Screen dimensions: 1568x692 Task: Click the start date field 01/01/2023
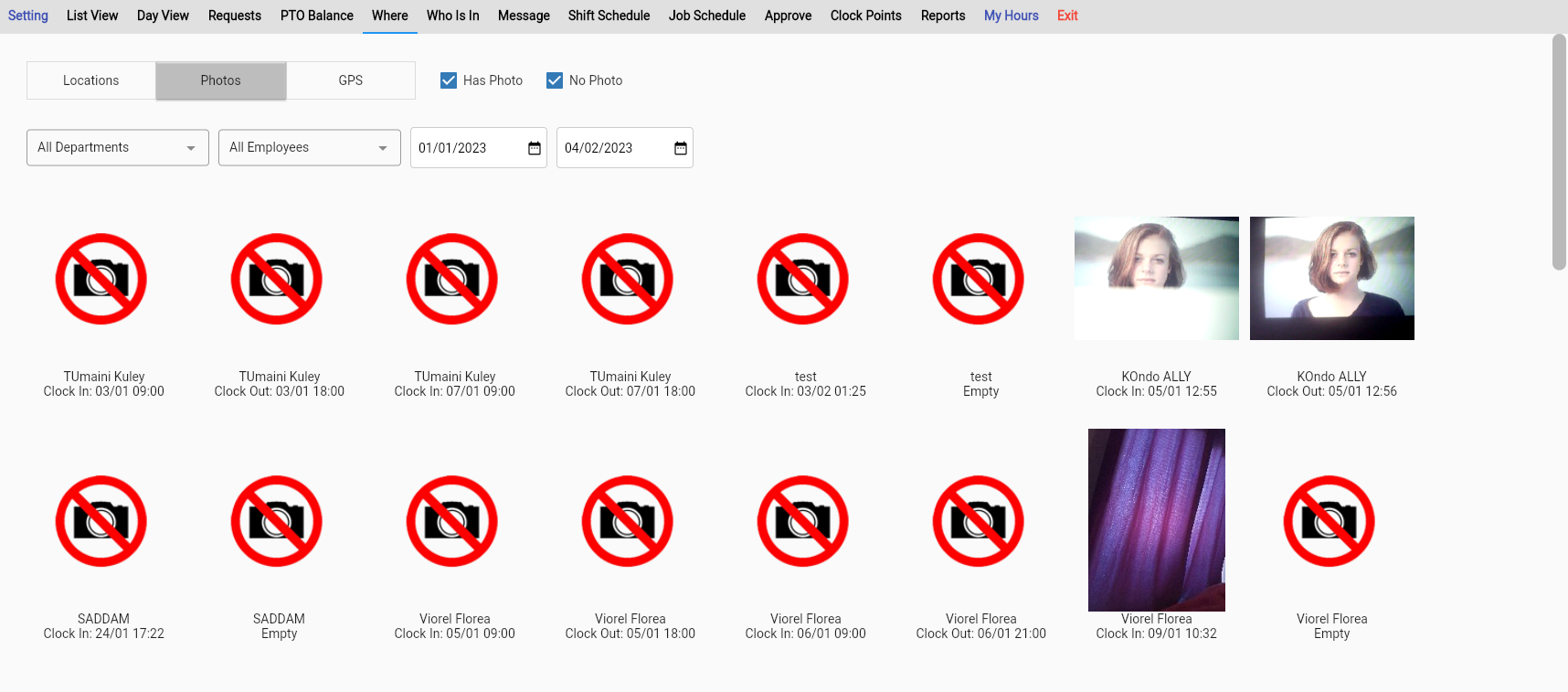pos(479,148)
